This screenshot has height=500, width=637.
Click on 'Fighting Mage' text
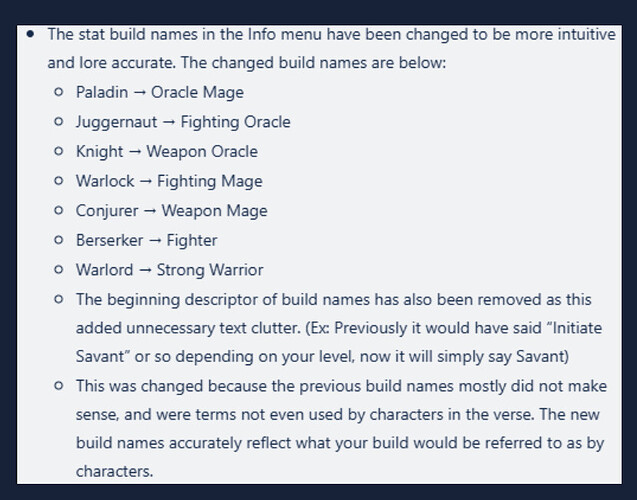pyautogui.click(x=210, y=181)
